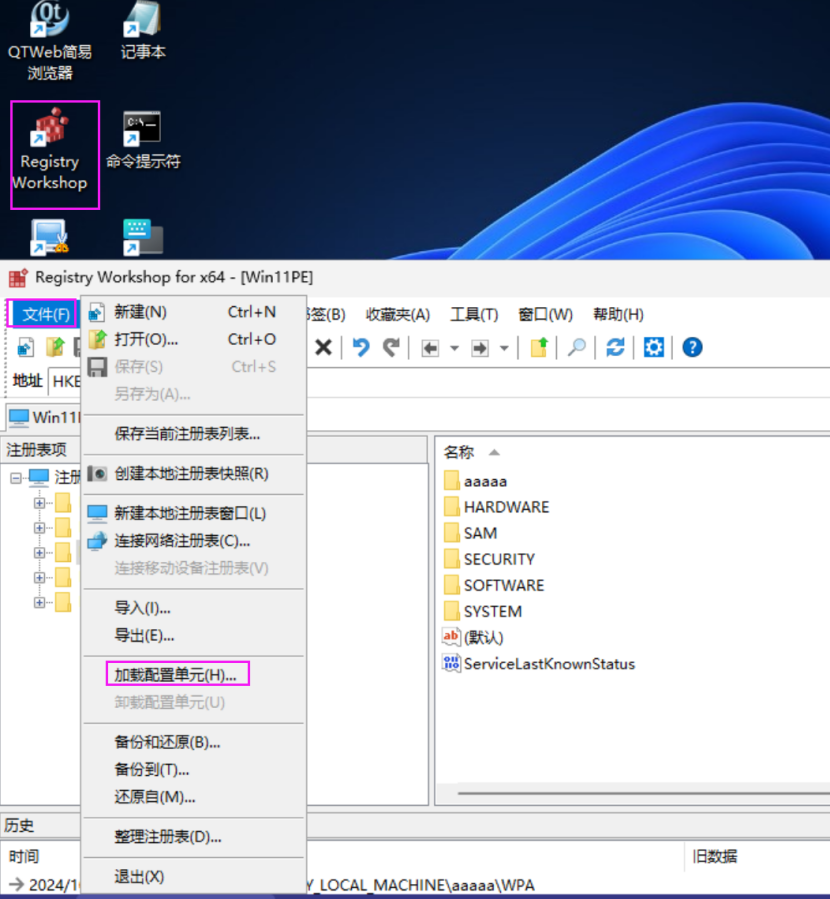Image resolution: width=830 pixels, height=899 pixels.
Task: Select the SAM key in list
Action: [471, 533]
